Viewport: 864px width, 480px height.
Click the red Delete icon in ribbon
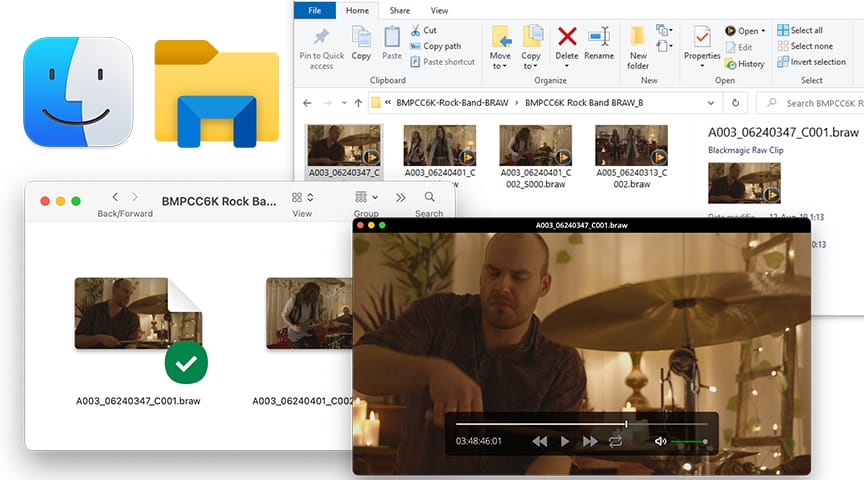(567, 38)
